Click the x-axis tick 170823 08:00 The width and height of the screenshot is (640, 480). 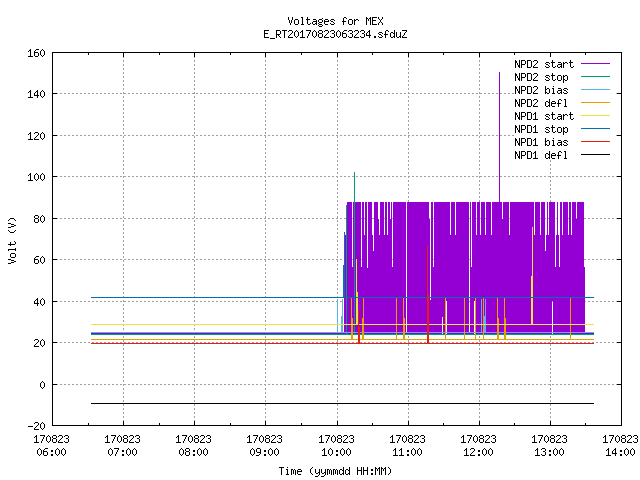coord(193,446)
